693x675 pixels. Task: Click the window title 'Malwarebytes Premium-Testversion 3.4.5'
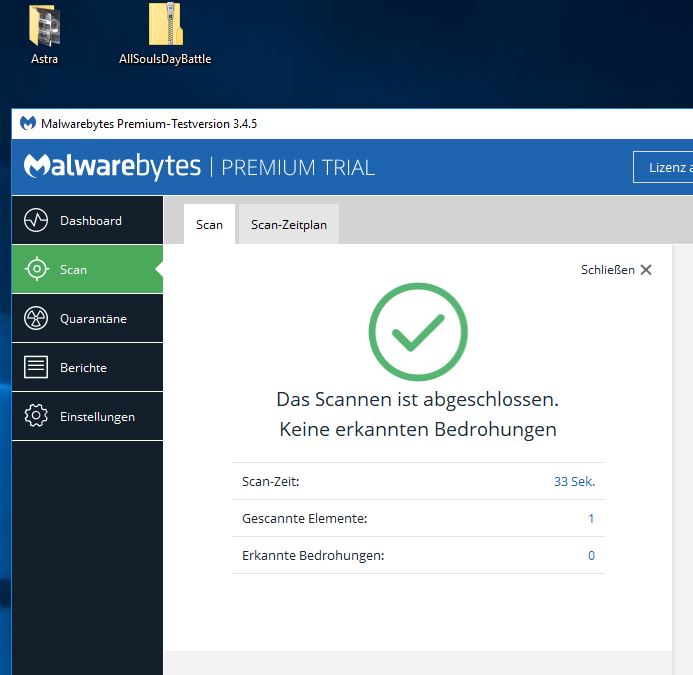[x=149, y=124]
